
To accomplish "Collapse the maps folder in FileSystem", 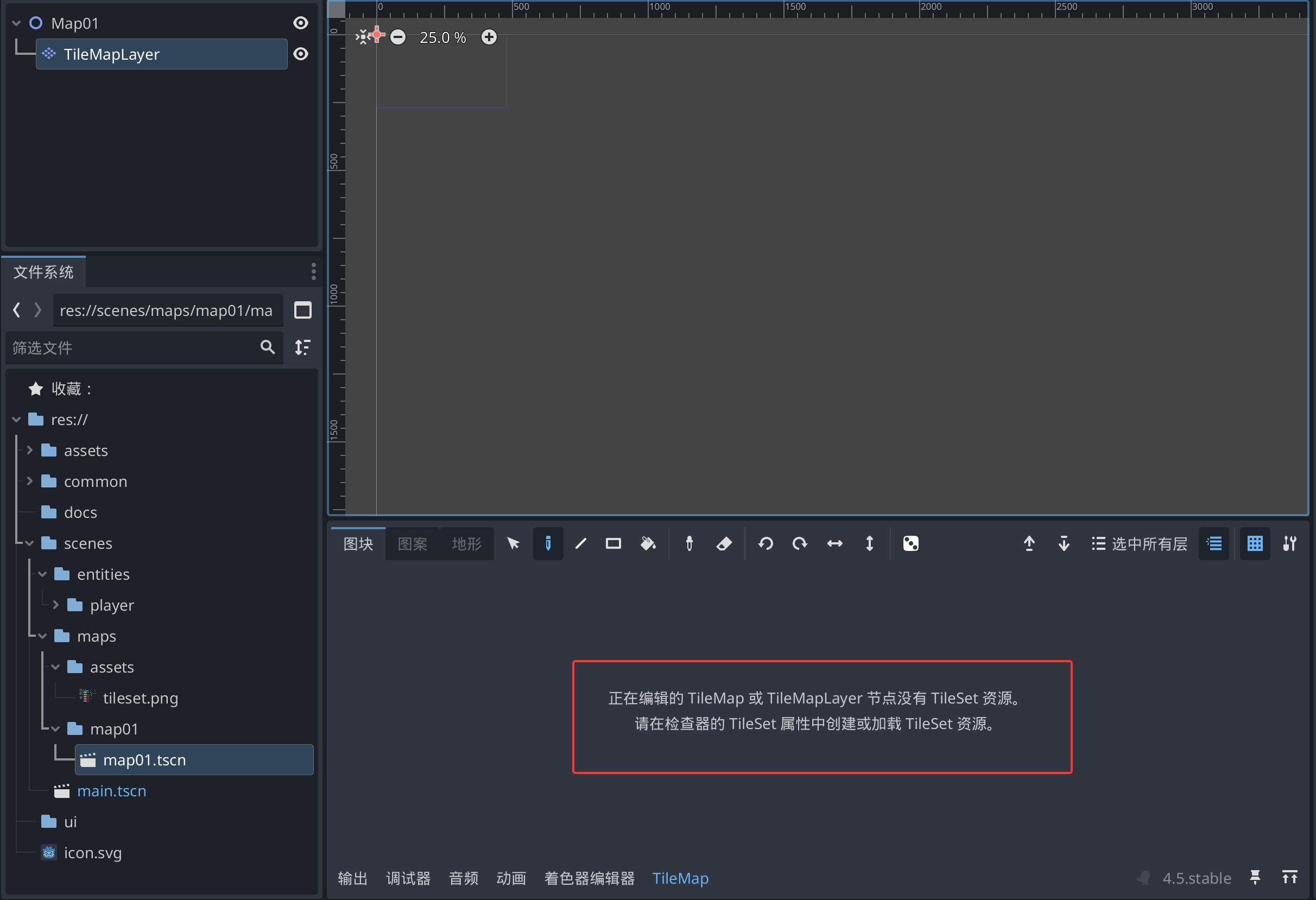I will tap(42, 636).
